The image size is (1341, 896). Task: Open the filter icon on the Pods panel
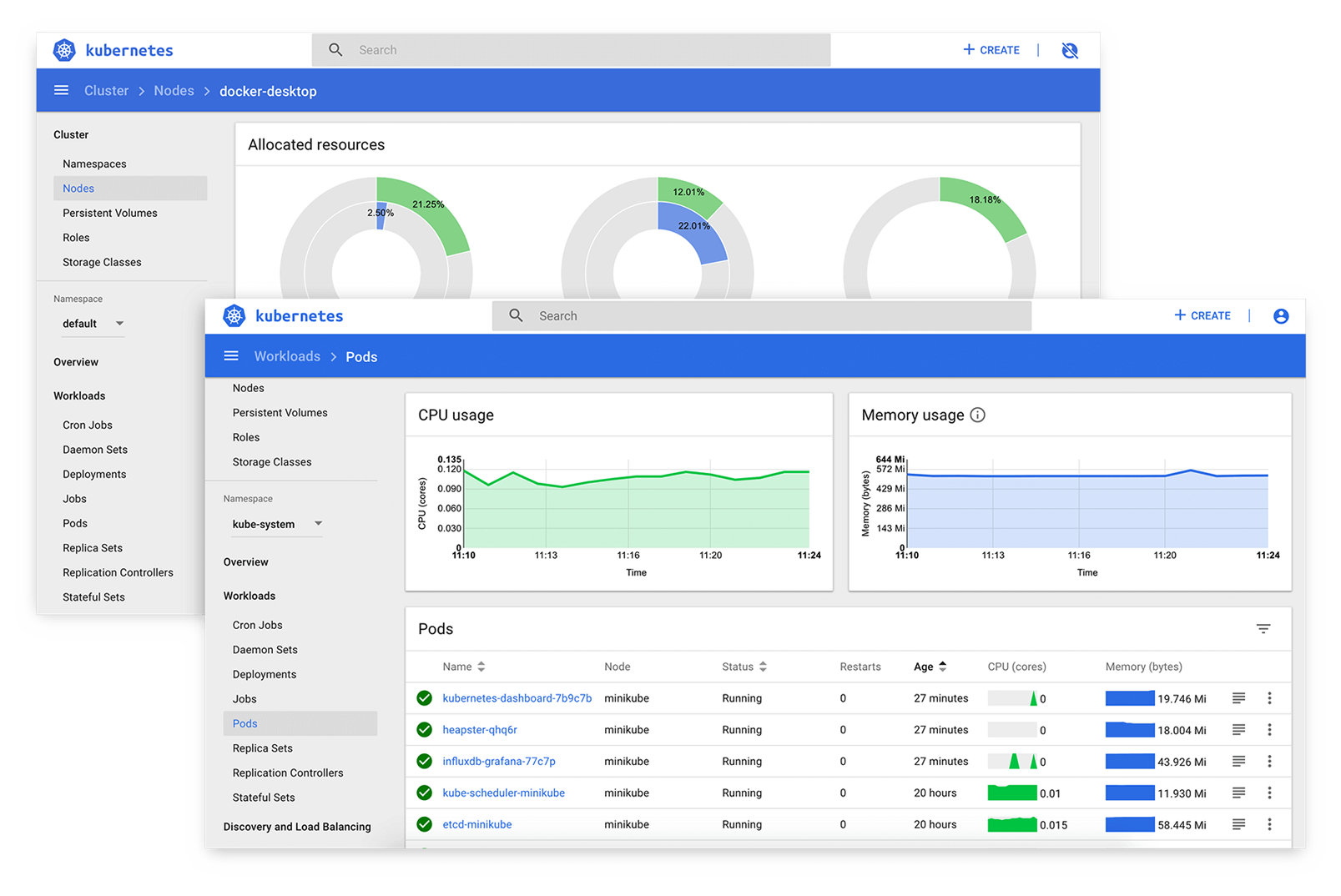click(1263, 628)
